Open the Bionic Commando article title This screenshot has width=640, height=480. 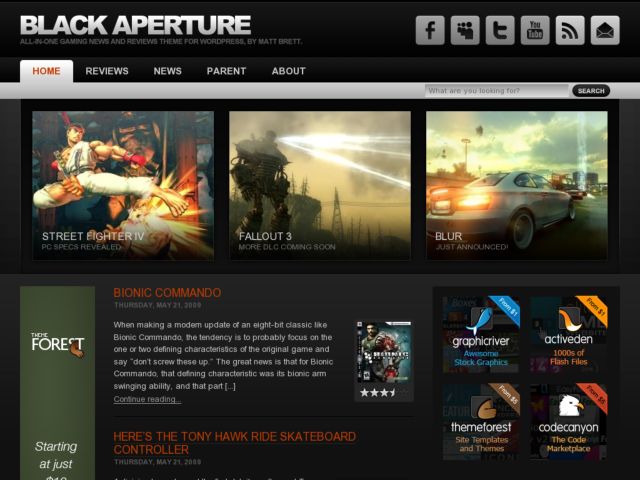167,293
